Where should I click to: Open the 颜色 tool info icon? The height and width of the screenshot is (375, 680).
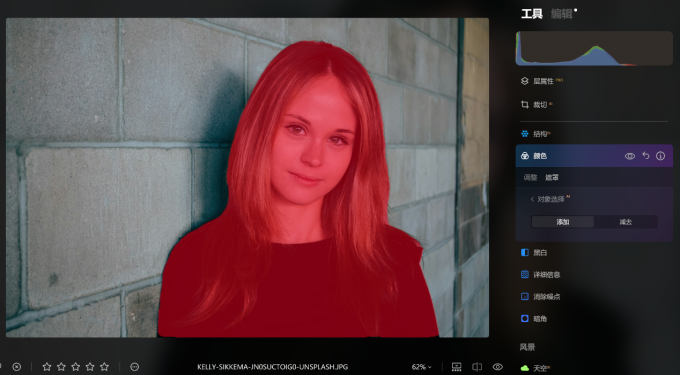pyautogui.click(x=660, y=156)
